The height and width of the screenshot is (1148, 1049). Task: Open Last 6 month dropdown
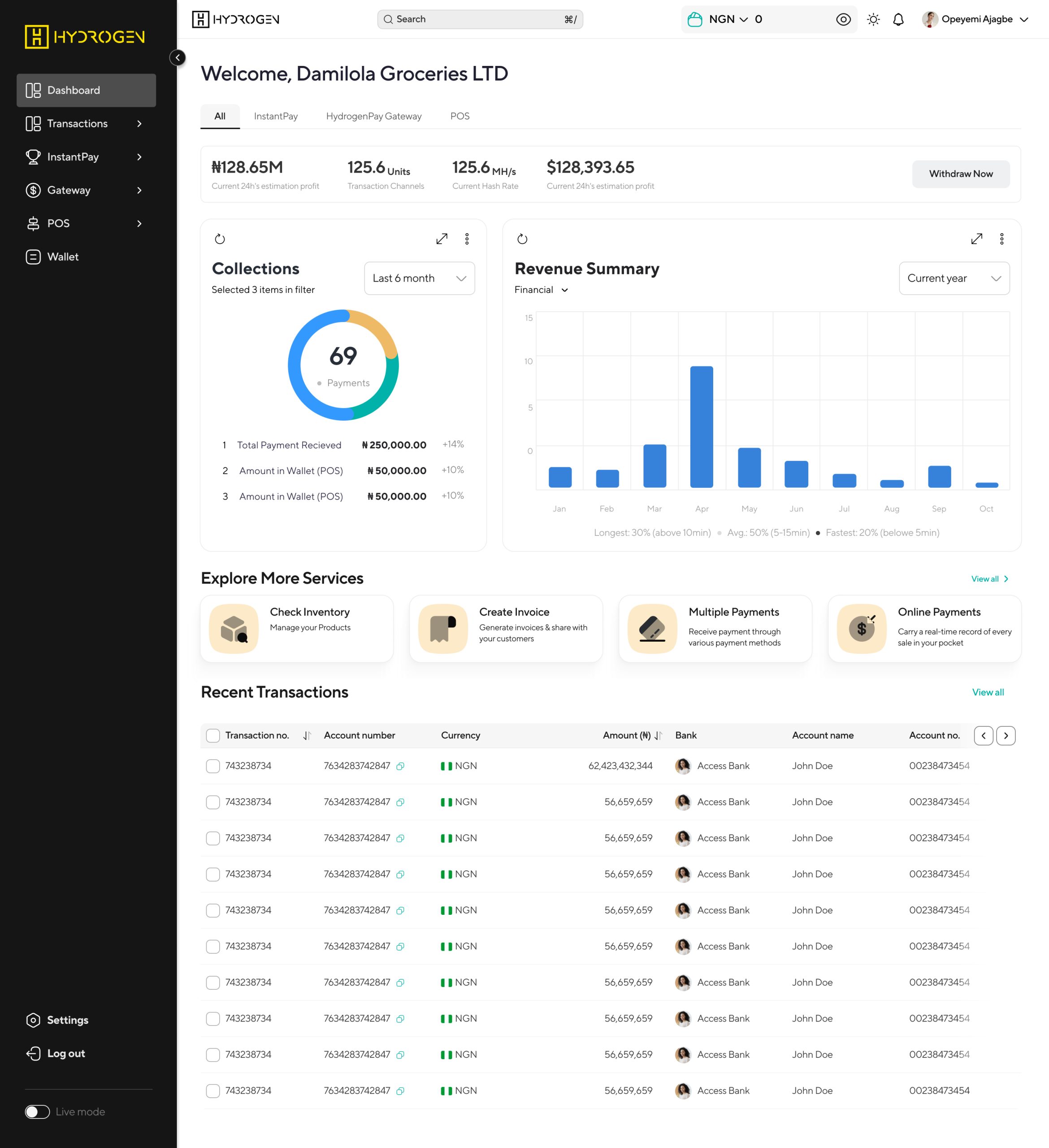pos(420,278)
